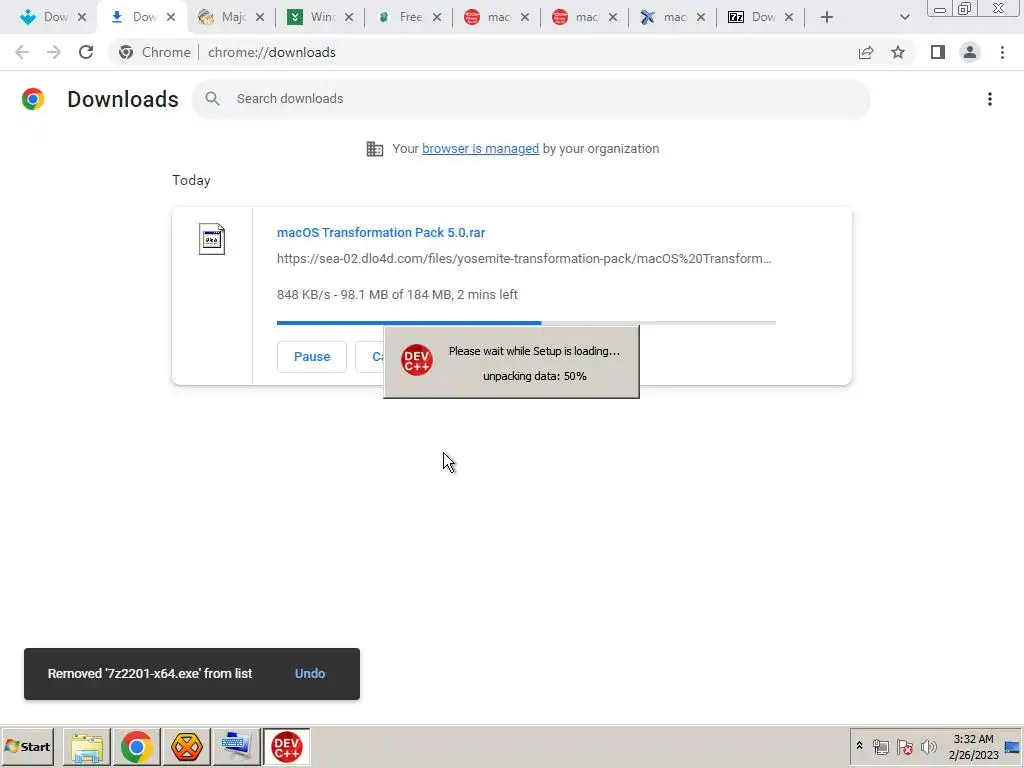Open the profile avatar menu
The image size is (1024, 768).
[970, 52]
